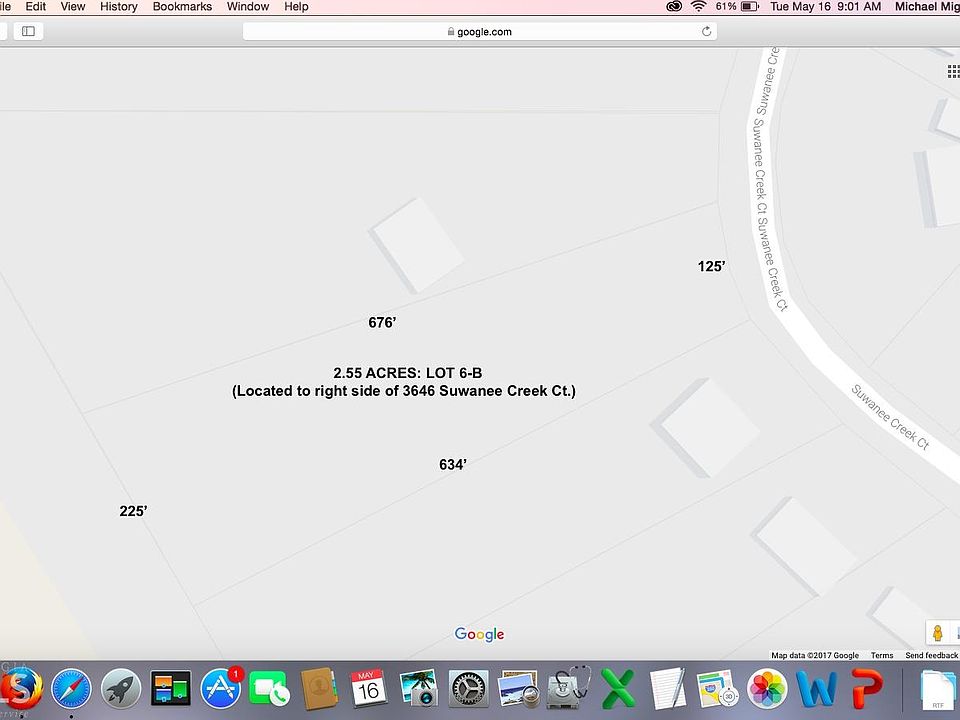Click the 2.55 ACRES: LOT 6-B label
960x720 pixels.
pyautogui.click(x=408, y=373)
